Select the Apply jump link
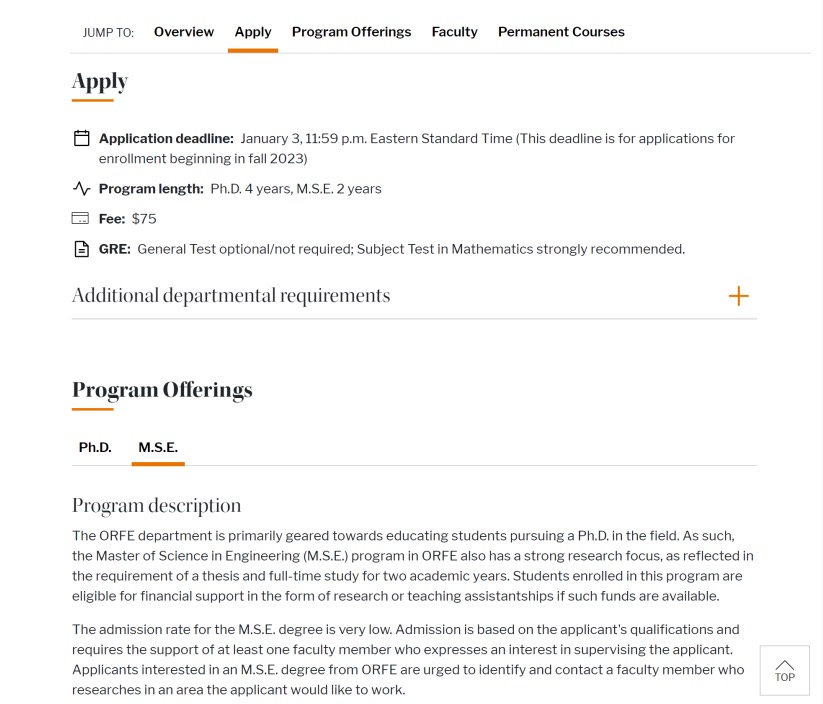 pos(253,32)
